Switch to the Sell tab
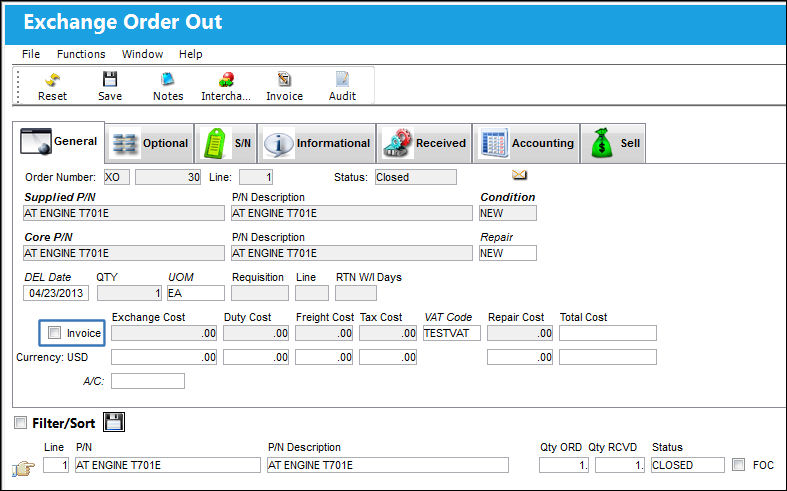The width and height of the screenshot is (787, 491). (x=613, y=144)
